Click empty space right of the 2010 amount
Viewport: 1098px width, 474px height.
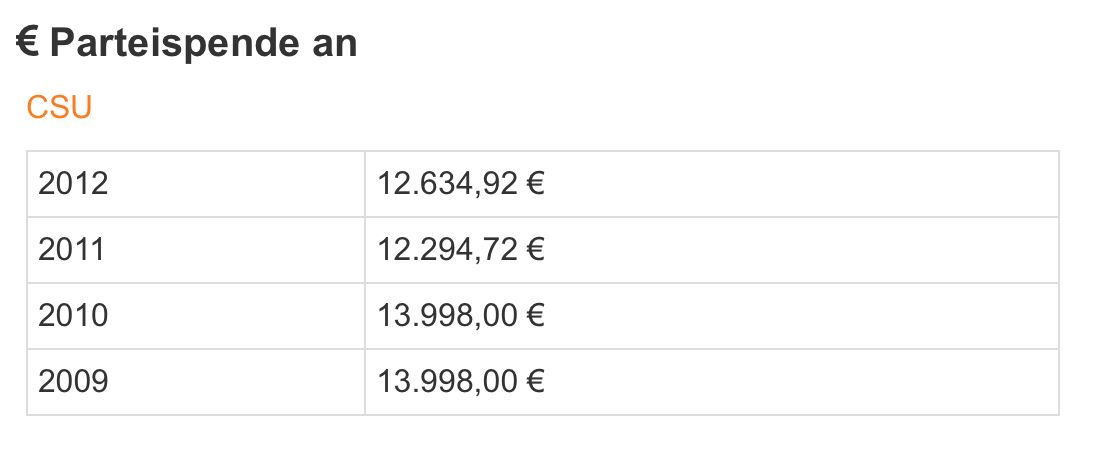(800, 316)
